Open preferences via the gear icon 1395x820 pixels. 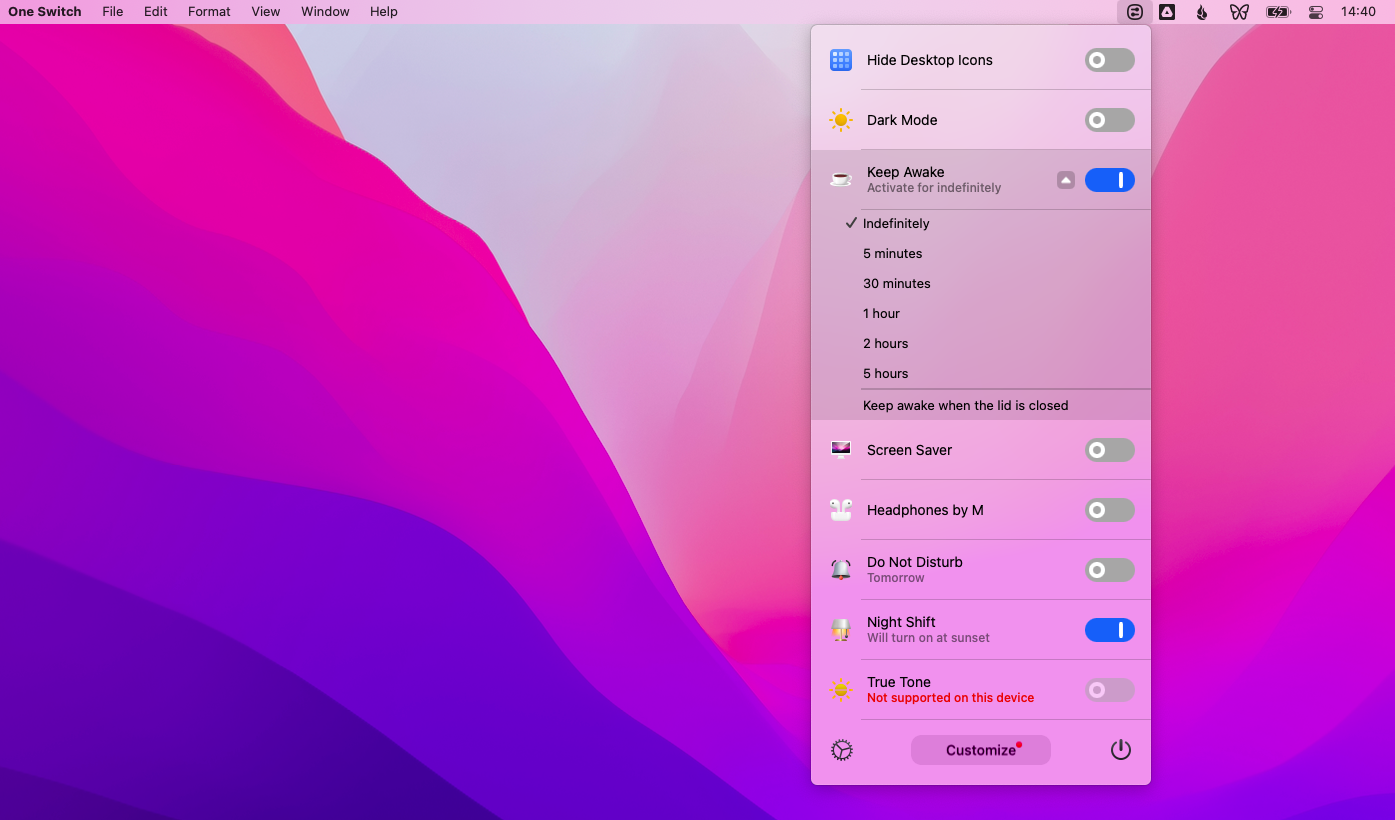[842, 750]
